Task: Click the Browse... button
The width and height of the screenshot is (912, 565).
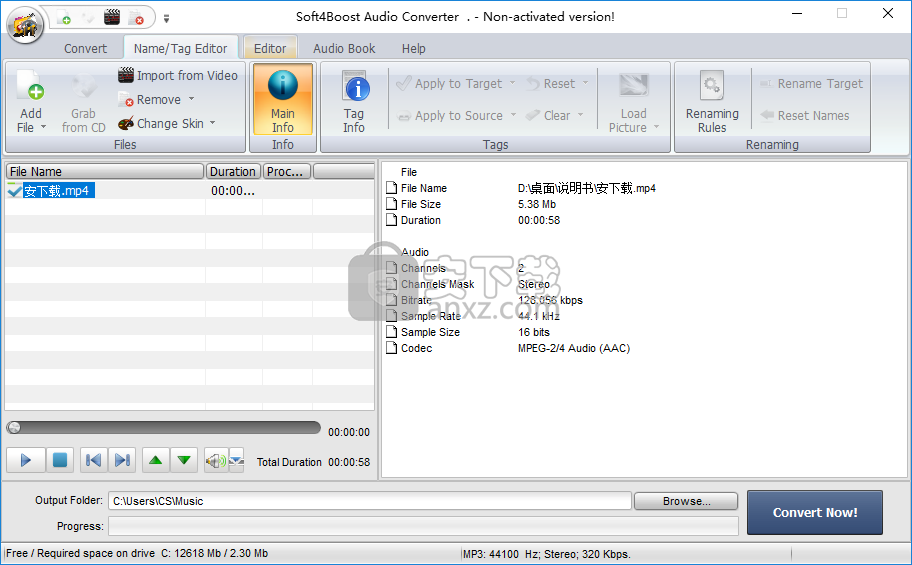Action: click(686, 501)
